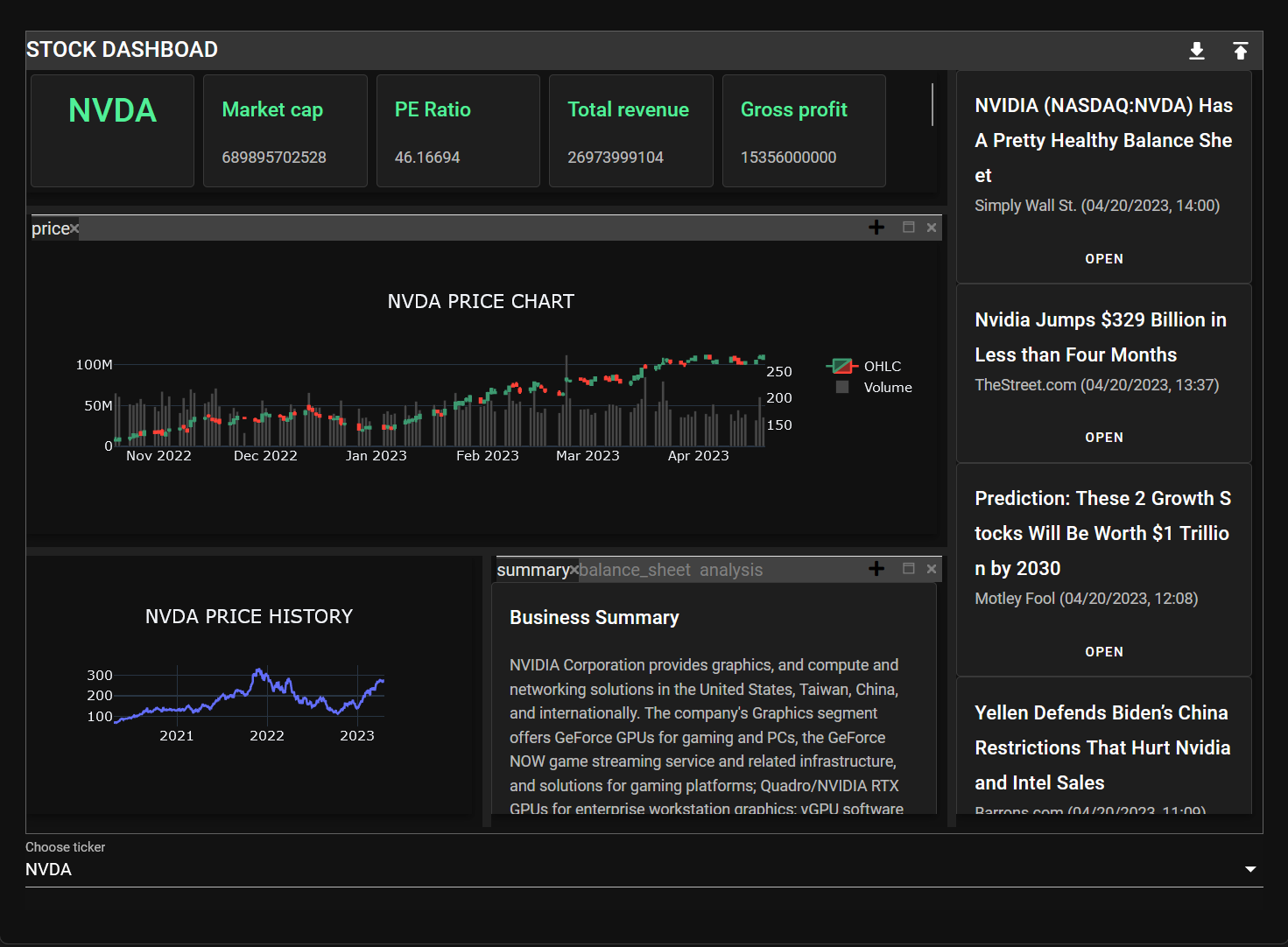Close the summary tab via small x
1288x947 pixels.
pyautogui.click(x=574, y=570)
